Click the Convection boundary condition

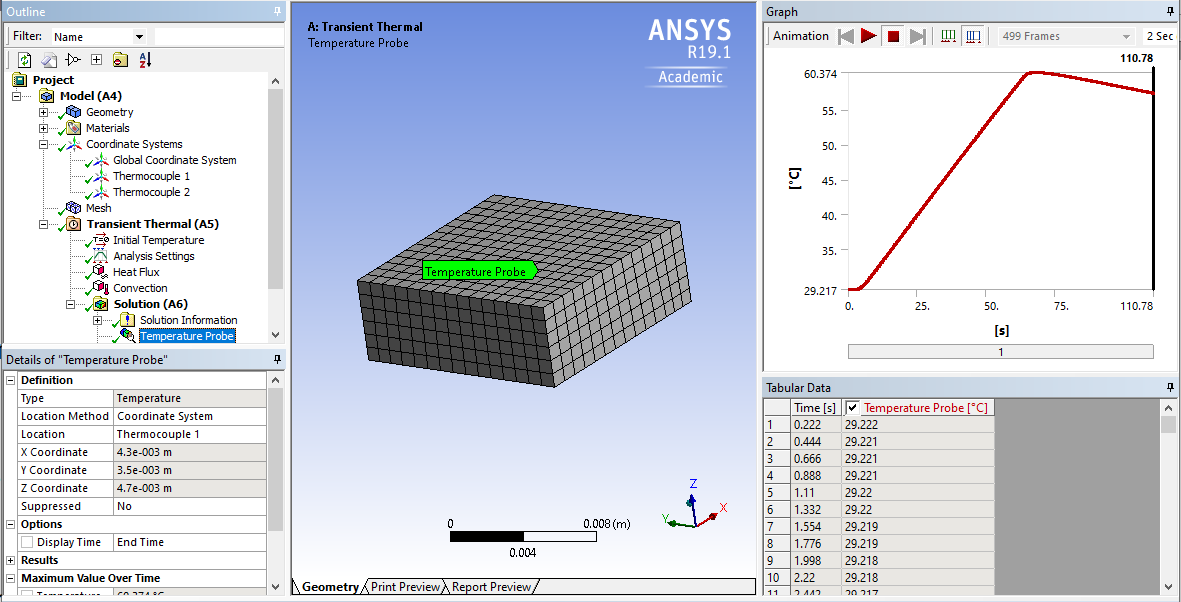click(140, 288)
